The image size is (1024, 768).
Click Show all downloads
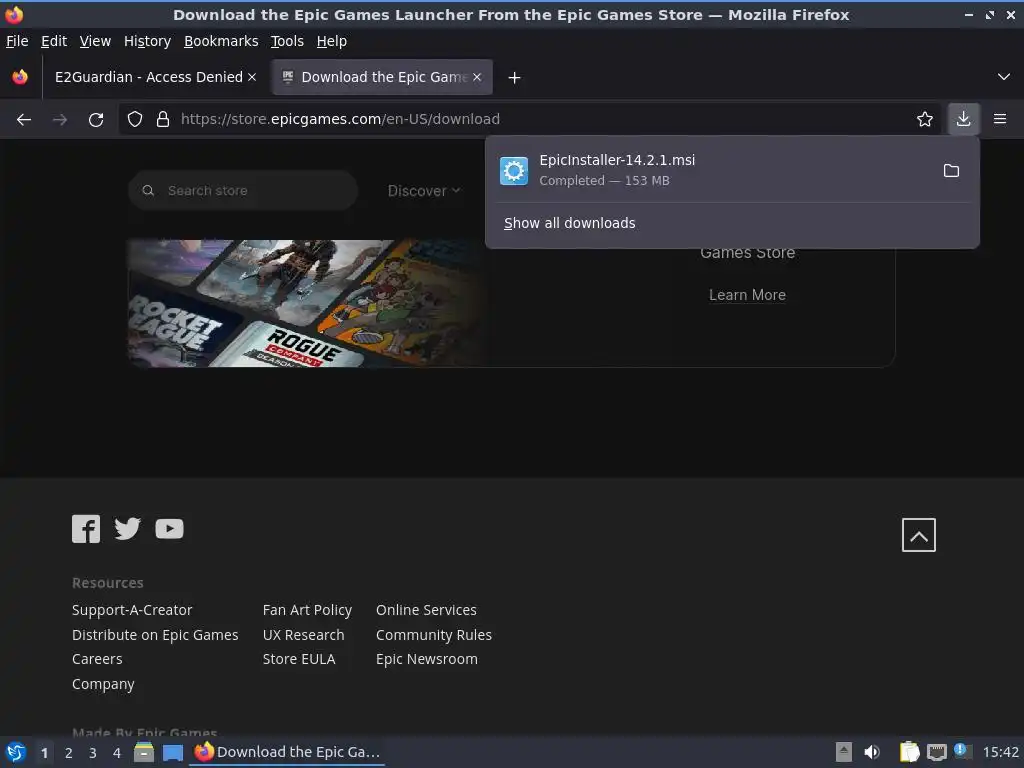click(x=569, y=223)
